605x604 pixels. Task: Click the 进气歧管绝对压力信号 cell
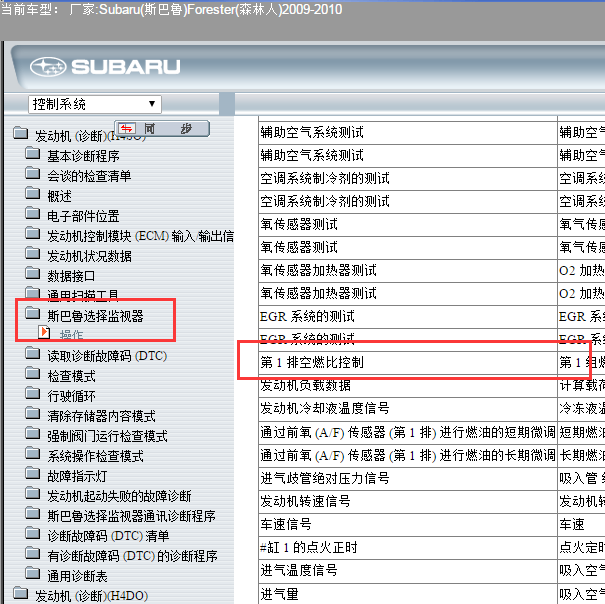point(408,479)
